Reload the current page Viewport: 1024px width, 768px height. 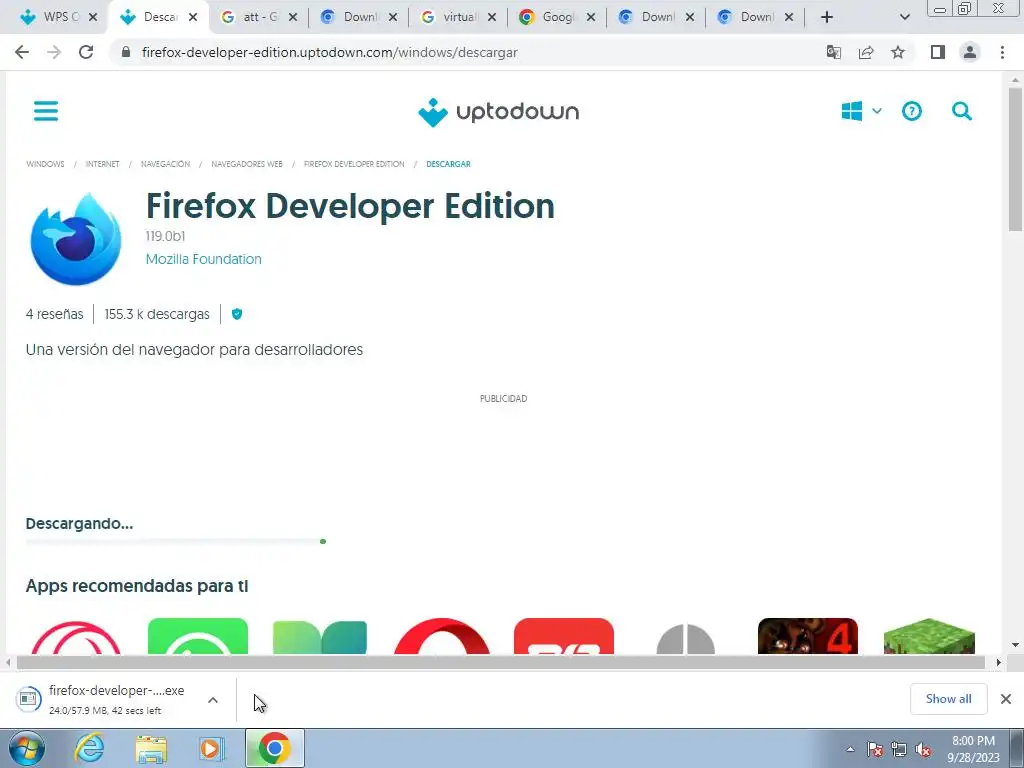pos(86,52)
